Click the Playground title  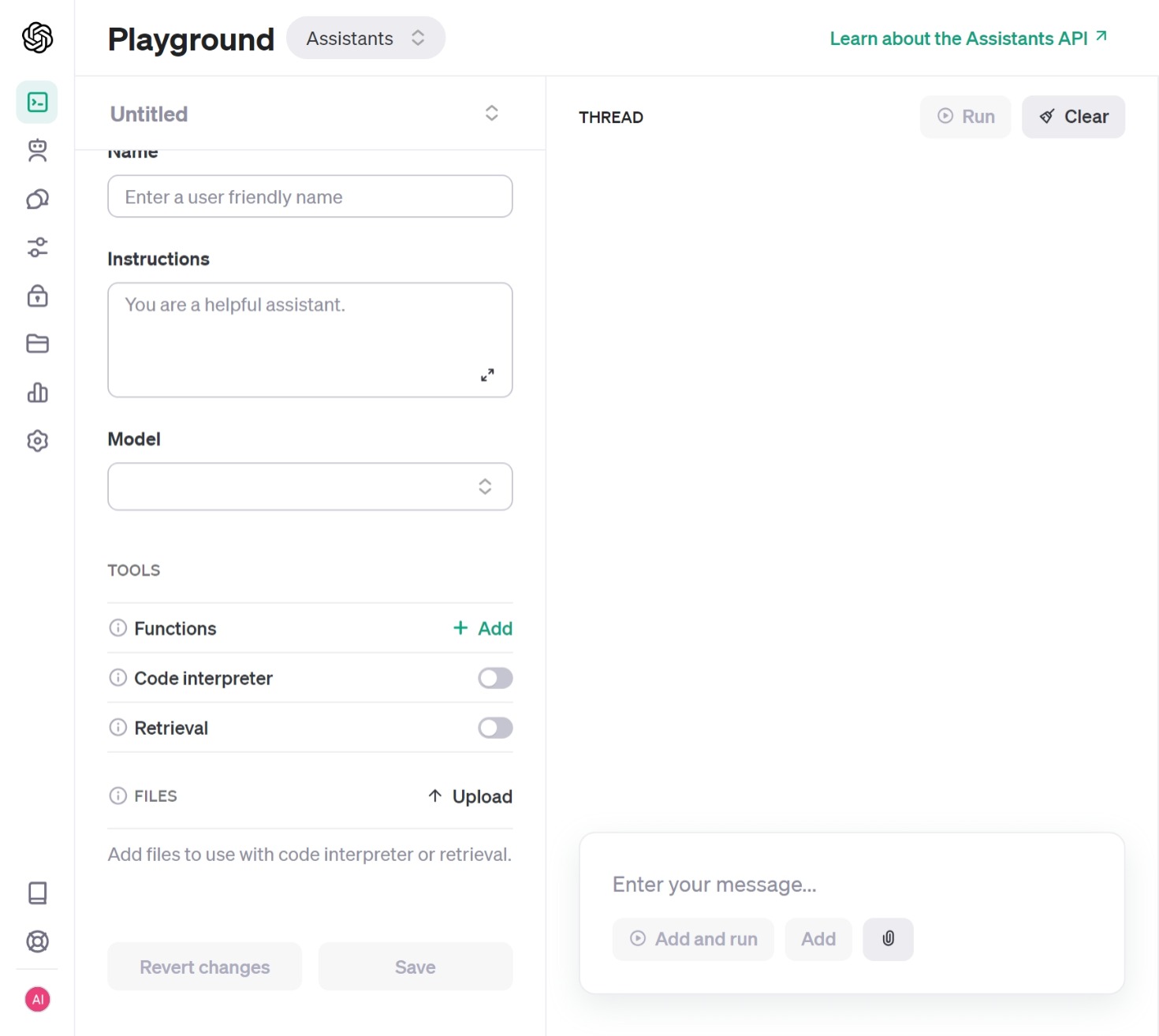pos(191,39)
